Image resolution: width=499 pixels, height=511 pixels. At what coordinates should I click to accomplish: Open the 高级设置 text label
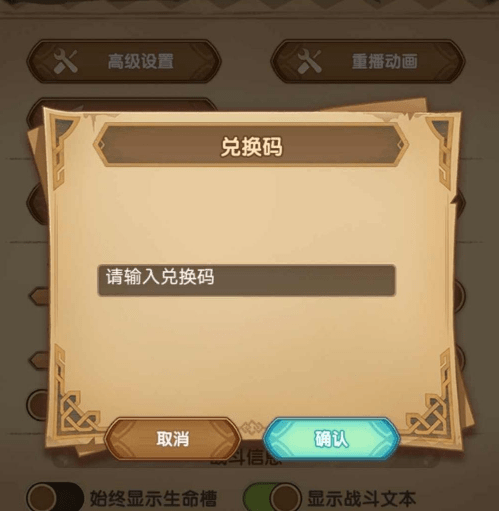pyautogui.click(x=141, y=61)
